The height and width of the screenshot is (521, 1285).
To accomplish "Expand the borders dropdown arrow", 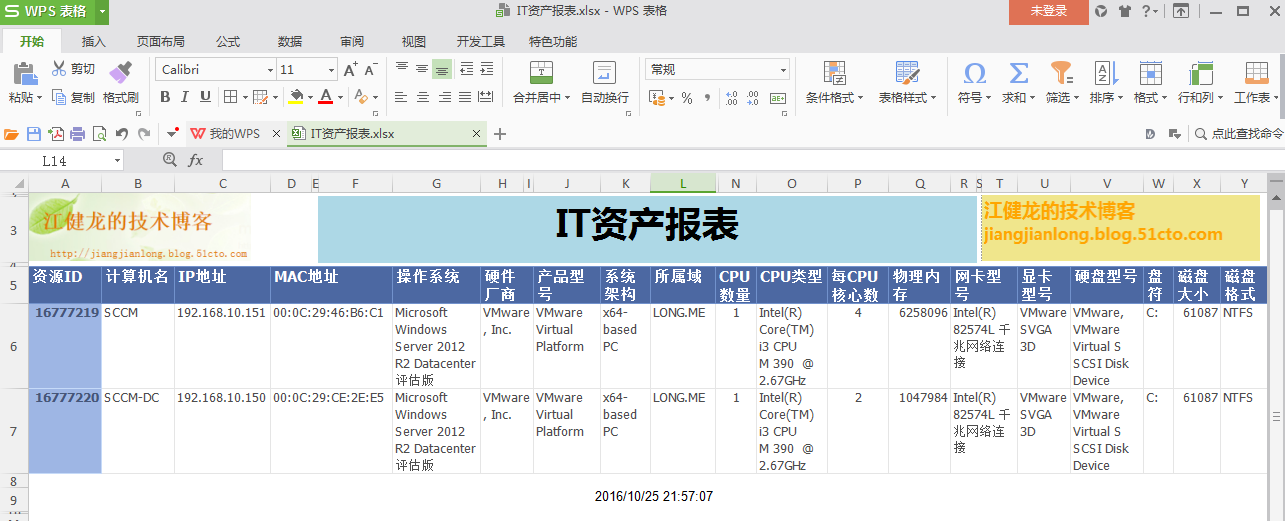I will [x=245, y=98].
